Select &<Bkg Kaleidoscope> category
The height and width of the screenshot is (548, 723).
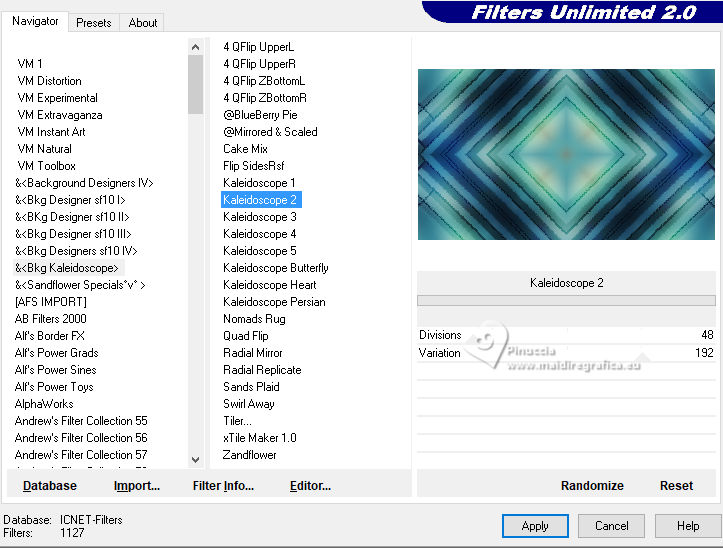67,268
